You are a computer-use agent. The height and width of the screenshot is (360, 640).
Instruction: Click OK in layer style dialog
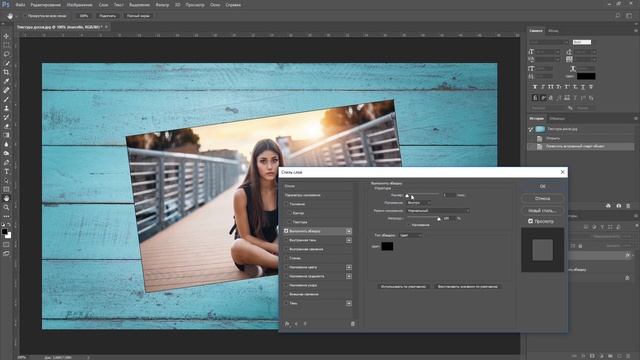(x=543, y=186)
